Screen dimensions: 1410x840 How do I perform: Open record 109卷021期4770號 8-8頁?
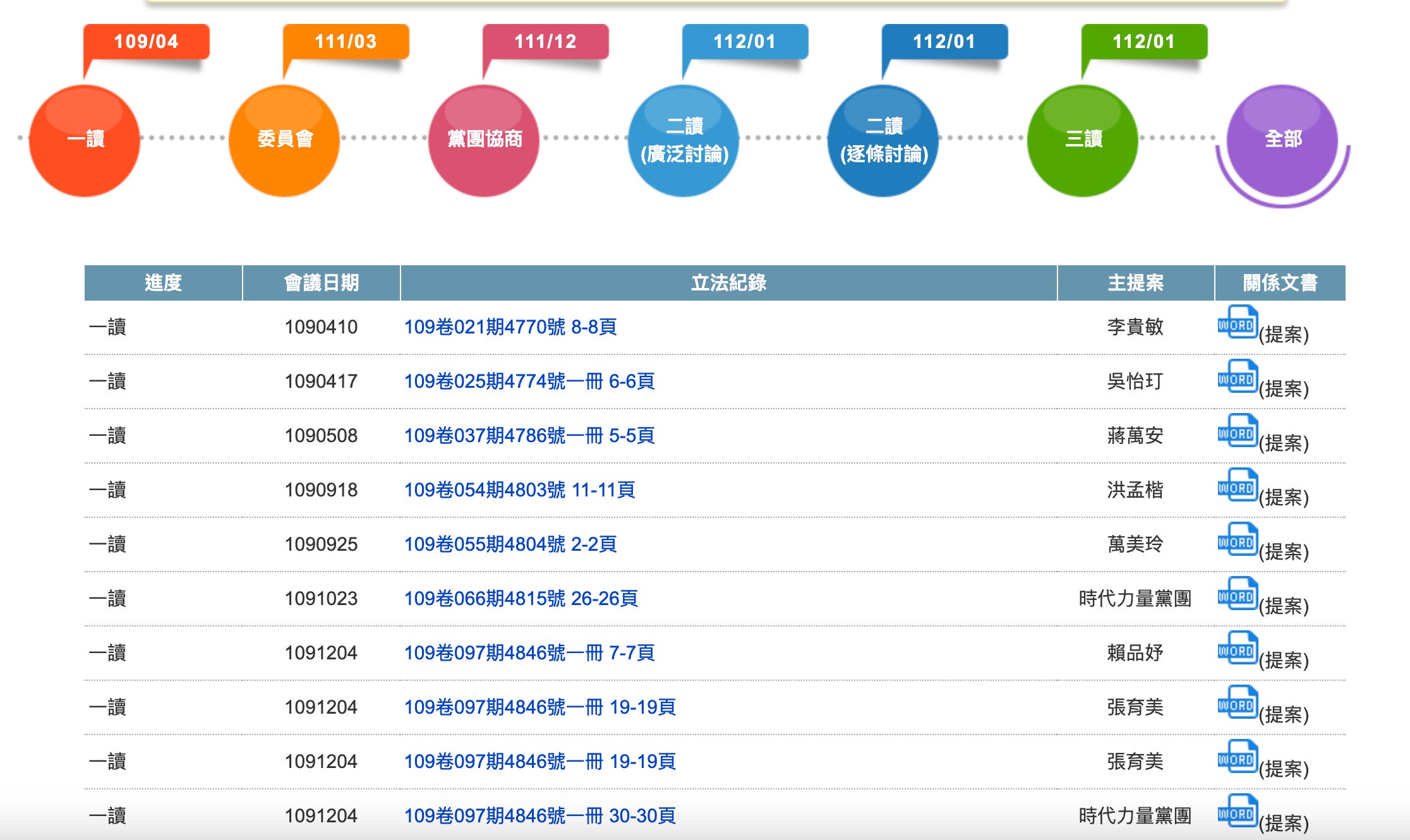[x=510, y=327]
